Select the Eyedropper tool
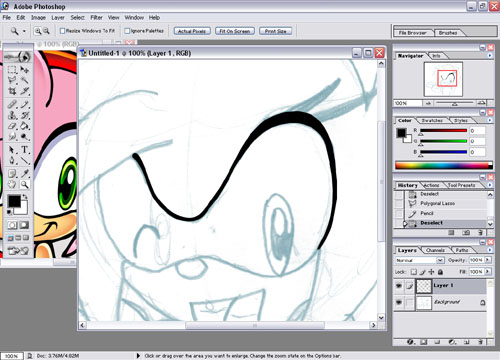This screenshot has width=500, height=360. tap(25, 173)
